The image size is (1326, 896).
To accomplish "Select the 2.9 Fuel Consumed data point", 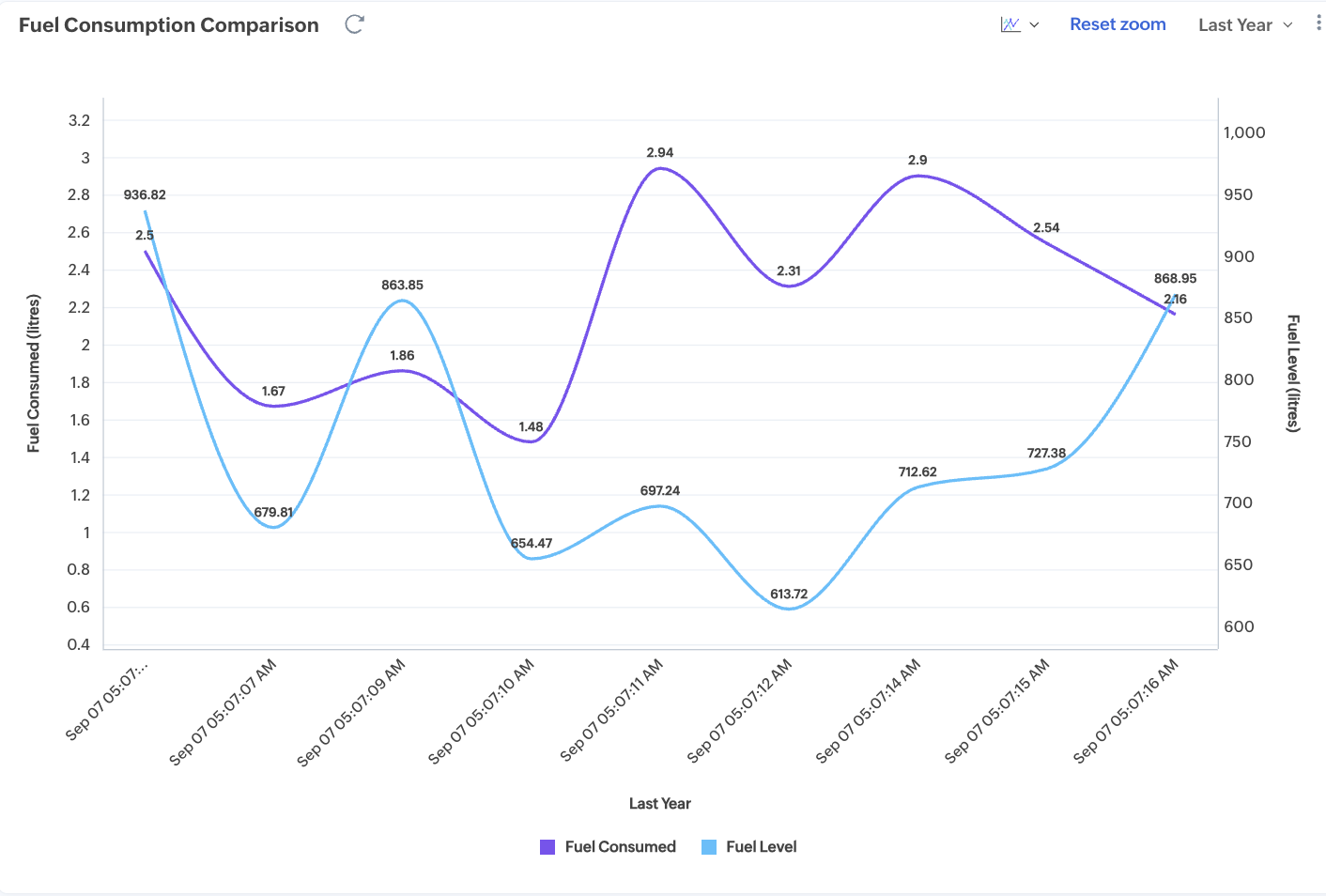I will click(917, 176).
